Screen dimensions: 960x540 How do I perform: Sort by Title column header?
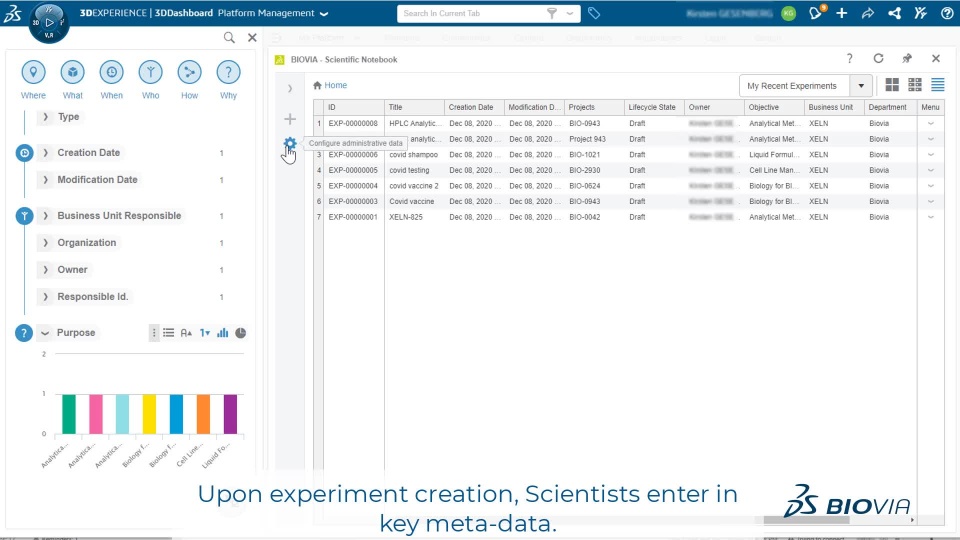click(414, 107)
